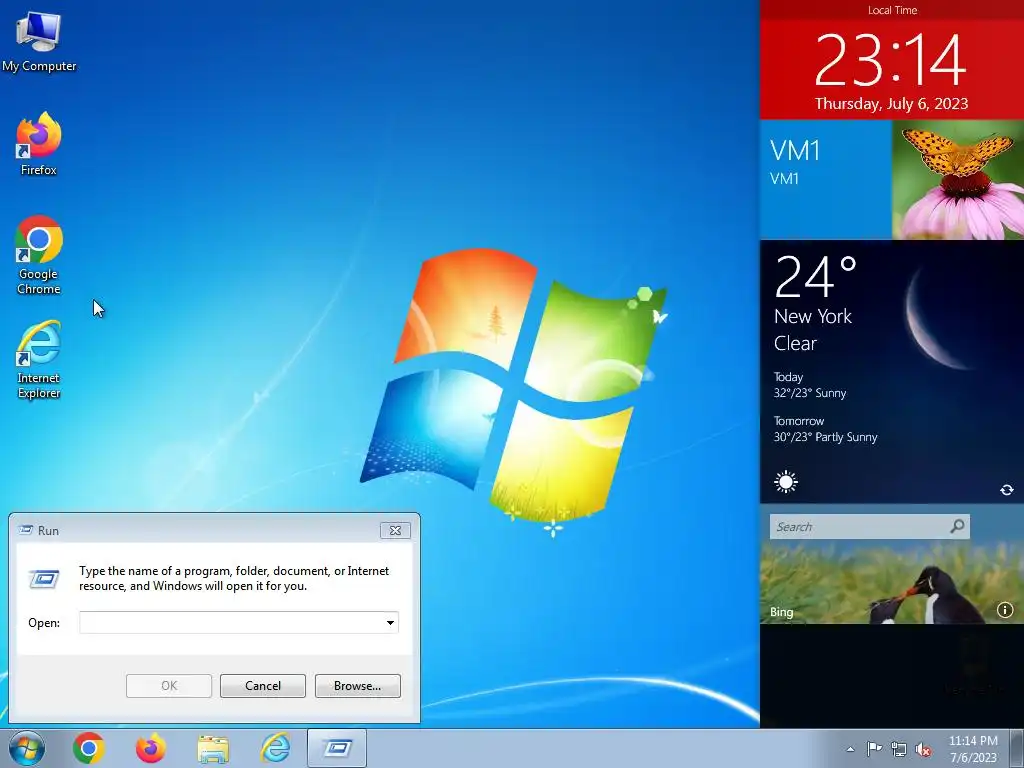The width and height of the screenshot is (1024, 768).
Task: Refresh the weather tile
Action: point(1006,490)
